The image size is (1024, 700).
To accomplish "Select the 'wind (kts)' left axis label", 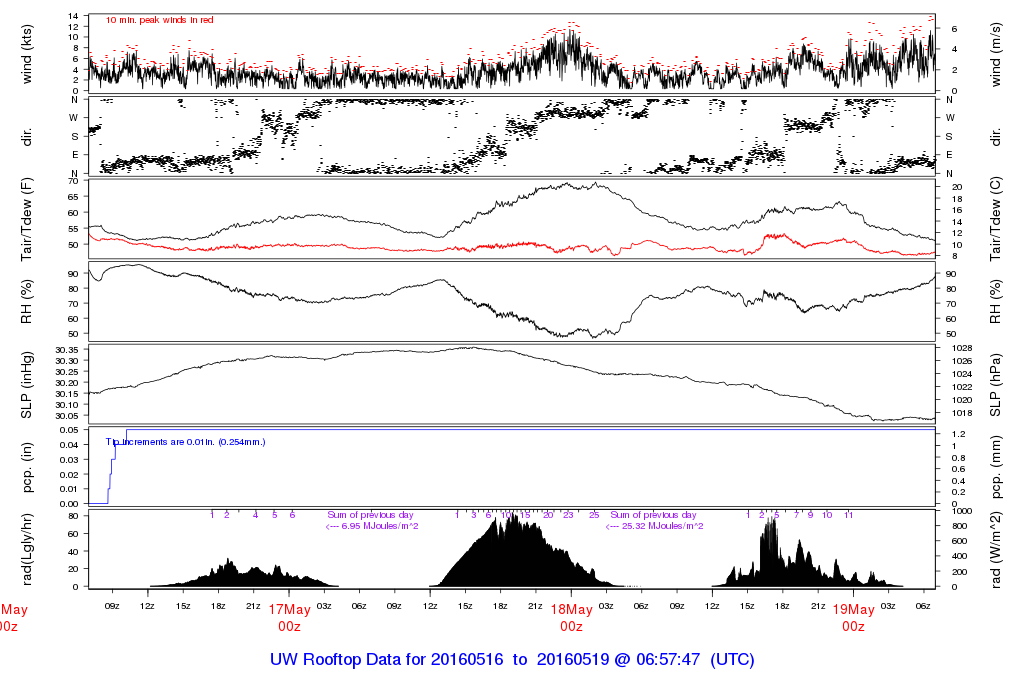I will point(27,54).
